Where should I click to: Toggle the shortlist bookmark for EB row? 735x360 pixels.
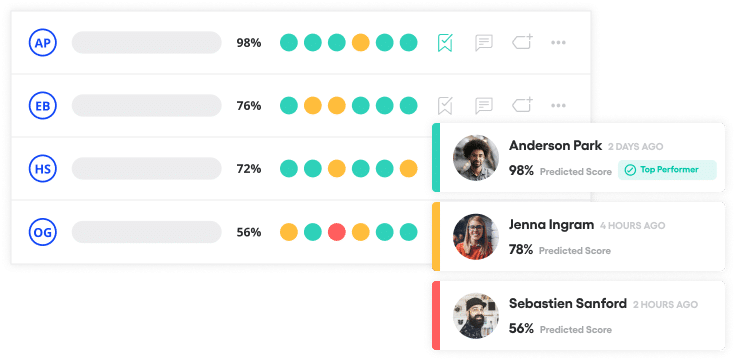[445, 105]
